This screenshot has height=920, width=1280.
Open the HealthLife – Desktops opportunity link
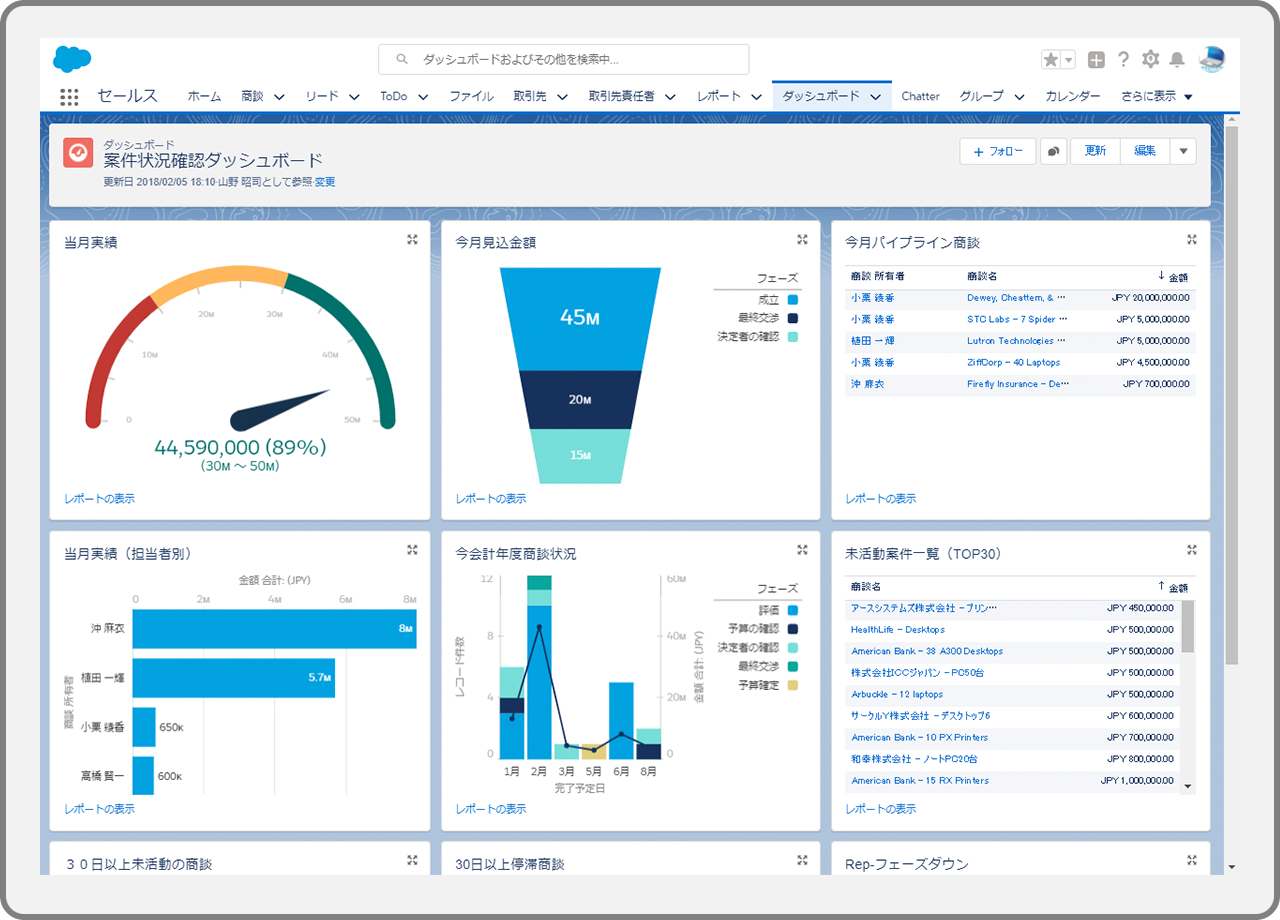(x=897, y=630)
